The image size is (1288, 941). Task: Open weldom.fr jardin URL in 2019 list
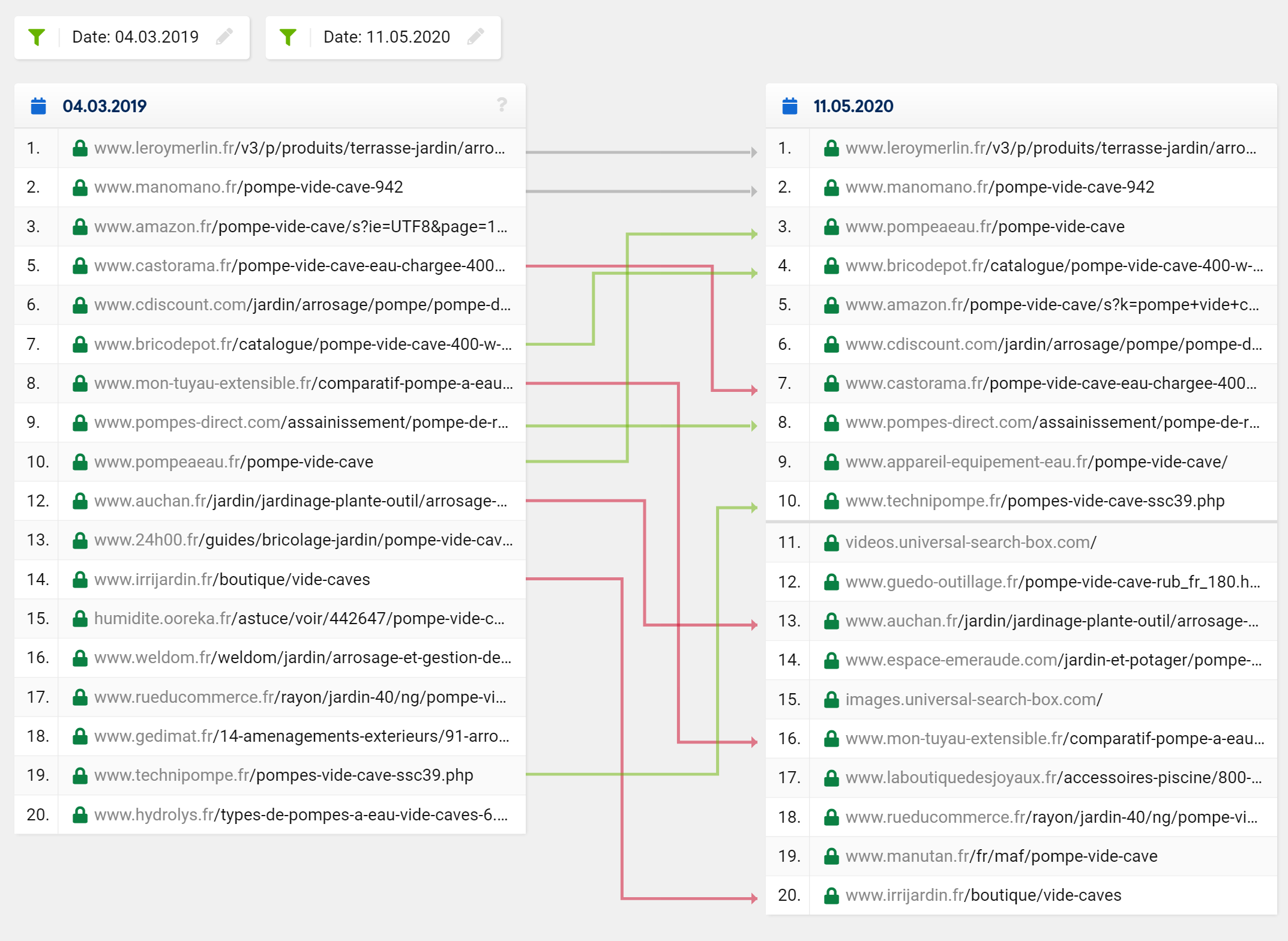[x=303, y=658]
